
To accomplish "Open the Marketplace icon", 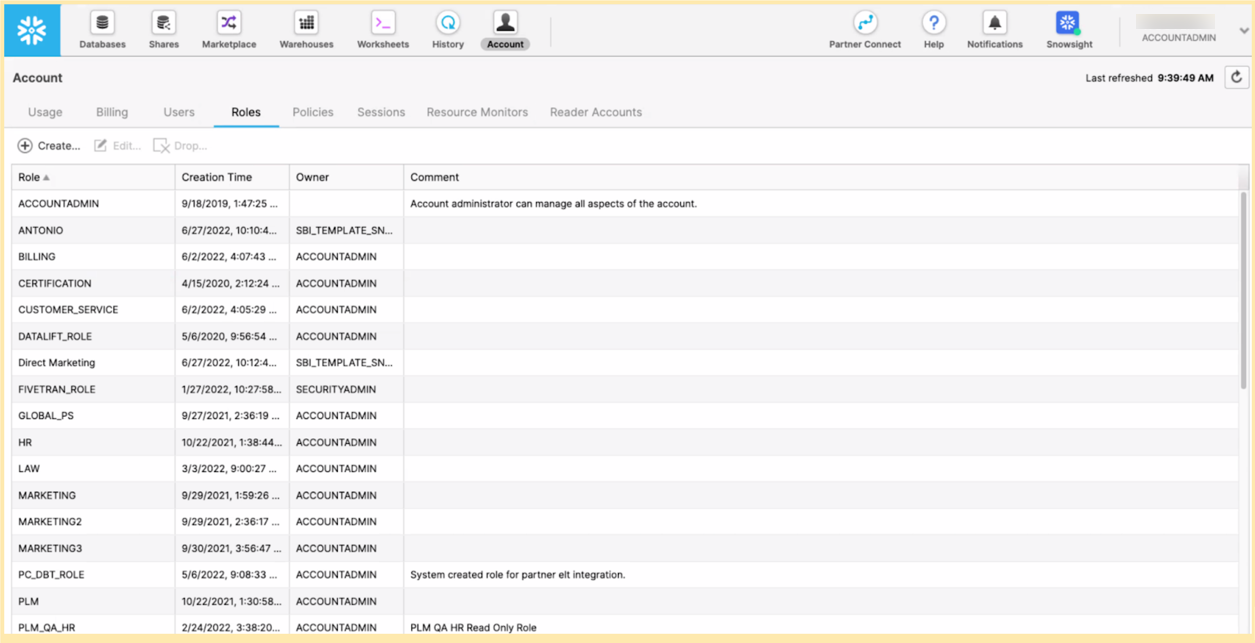I will 229,29.
